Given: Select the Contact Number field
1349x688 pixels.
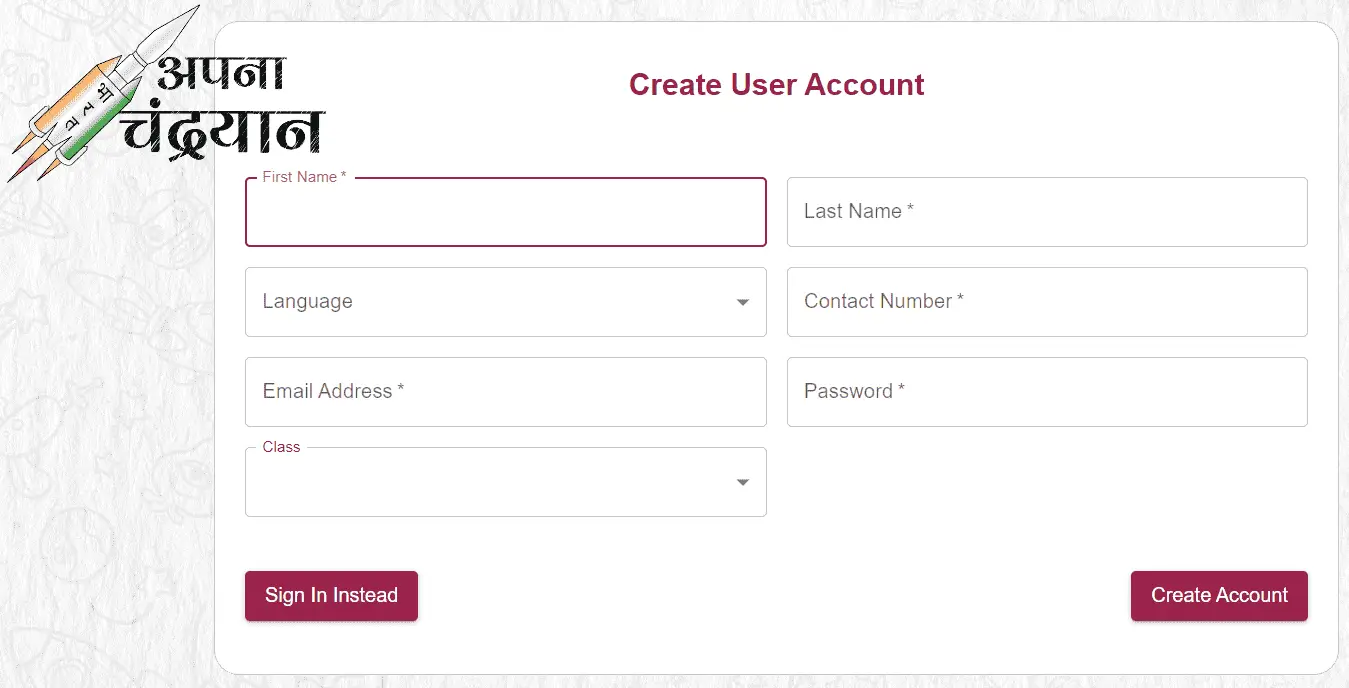Looking at the screenshot, I should [x=1047, y=301].
